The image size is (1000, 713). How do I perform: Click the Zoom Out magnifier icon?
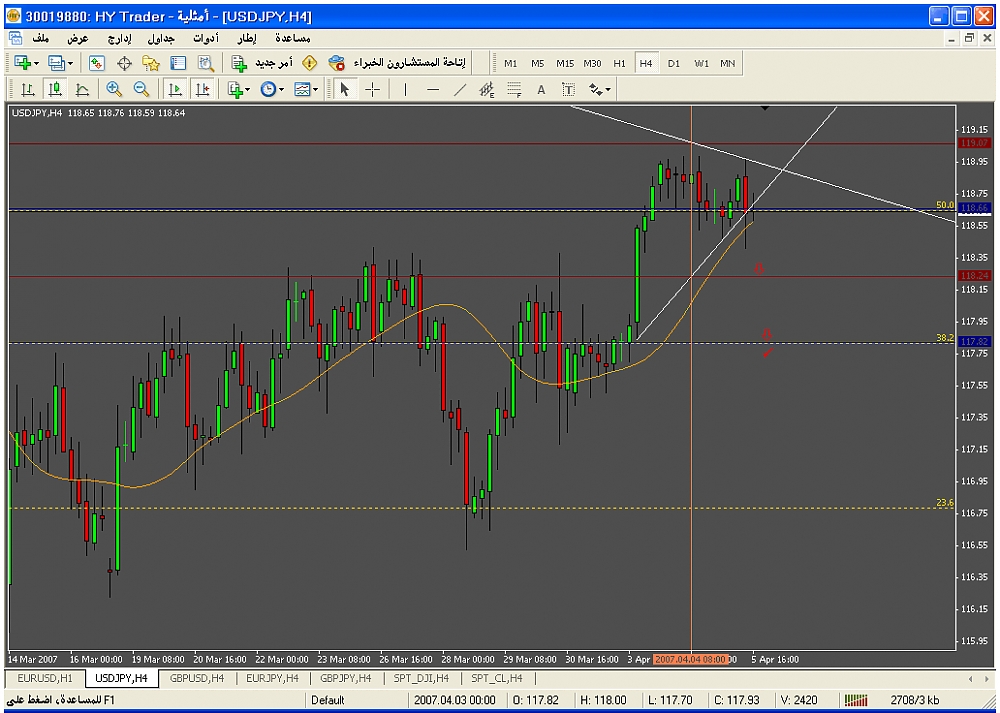tap(141, 89)
